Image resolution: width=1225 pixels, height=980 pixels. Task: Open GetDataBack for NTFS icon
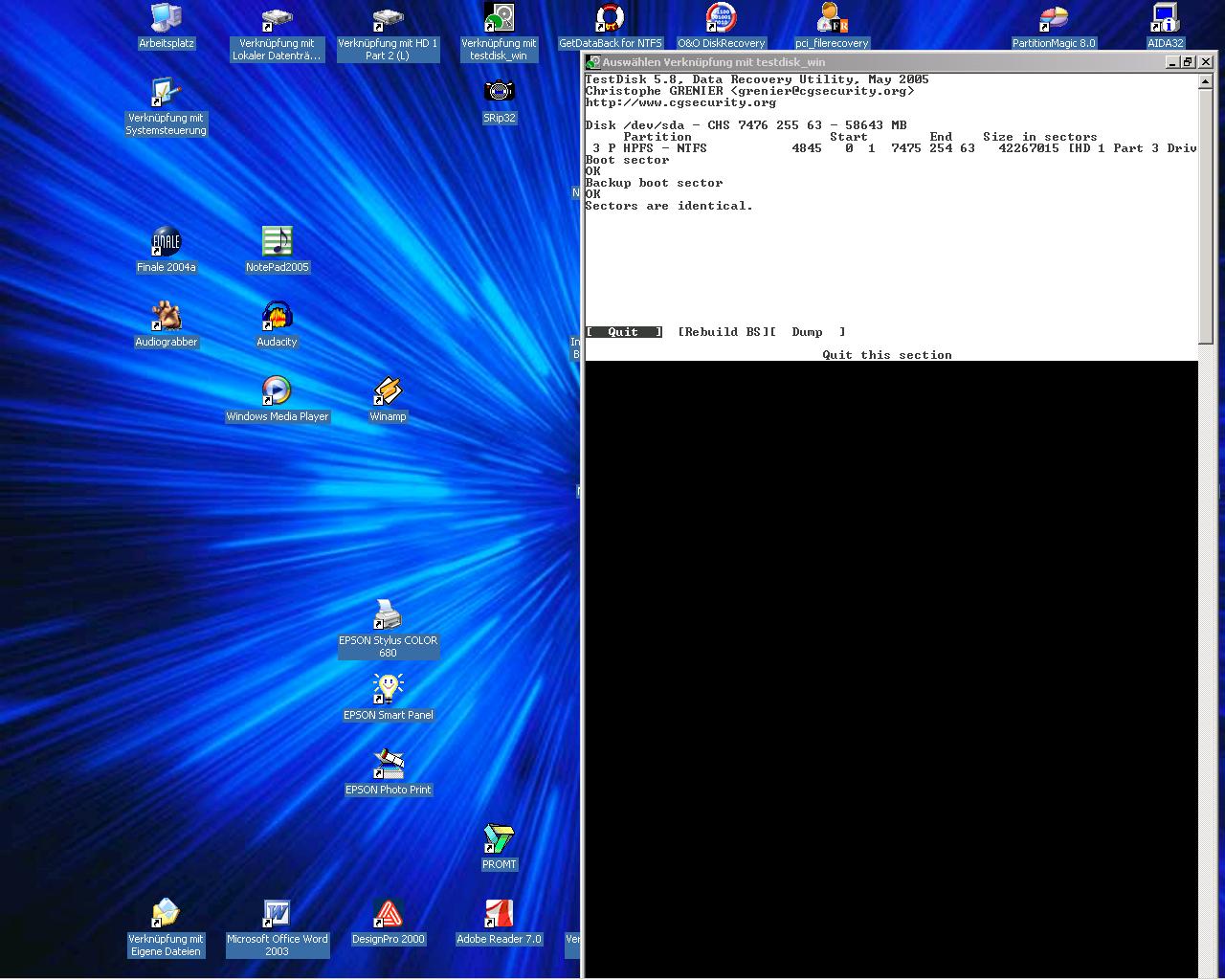[x=611, y=26]
